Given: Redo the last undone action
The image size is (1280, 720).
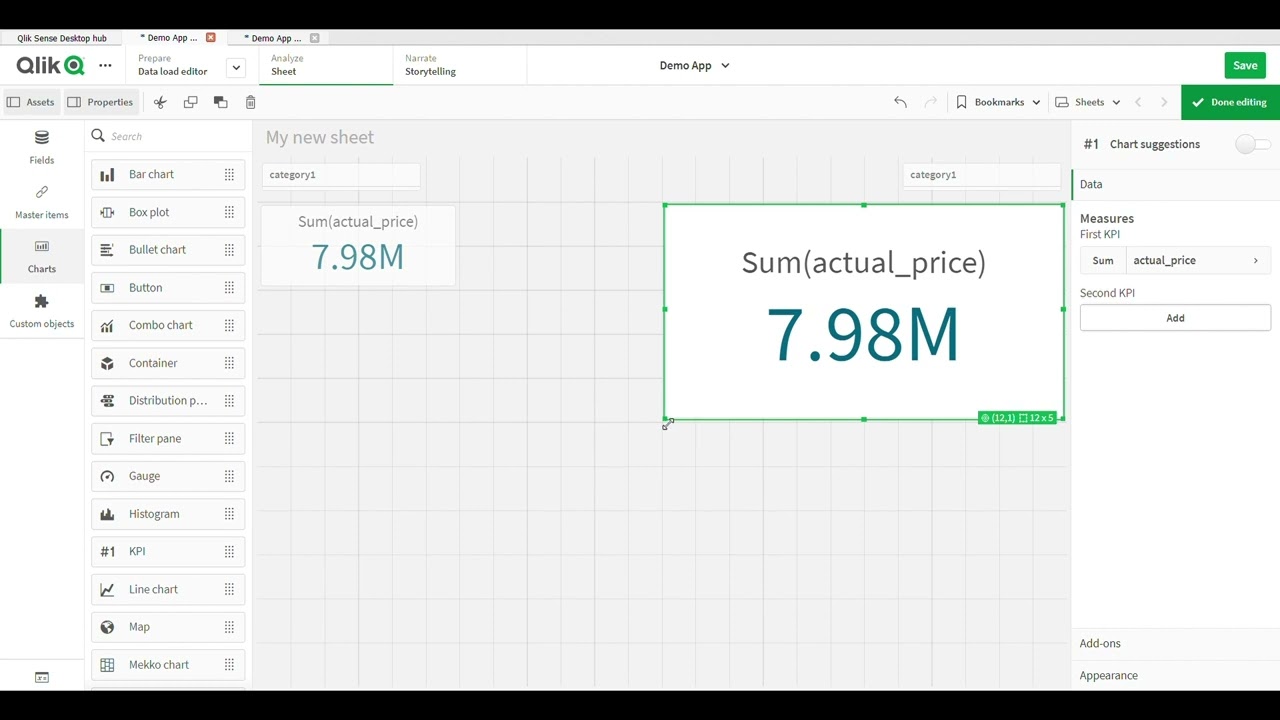Looking at the screenshot, I should point(931,102).
